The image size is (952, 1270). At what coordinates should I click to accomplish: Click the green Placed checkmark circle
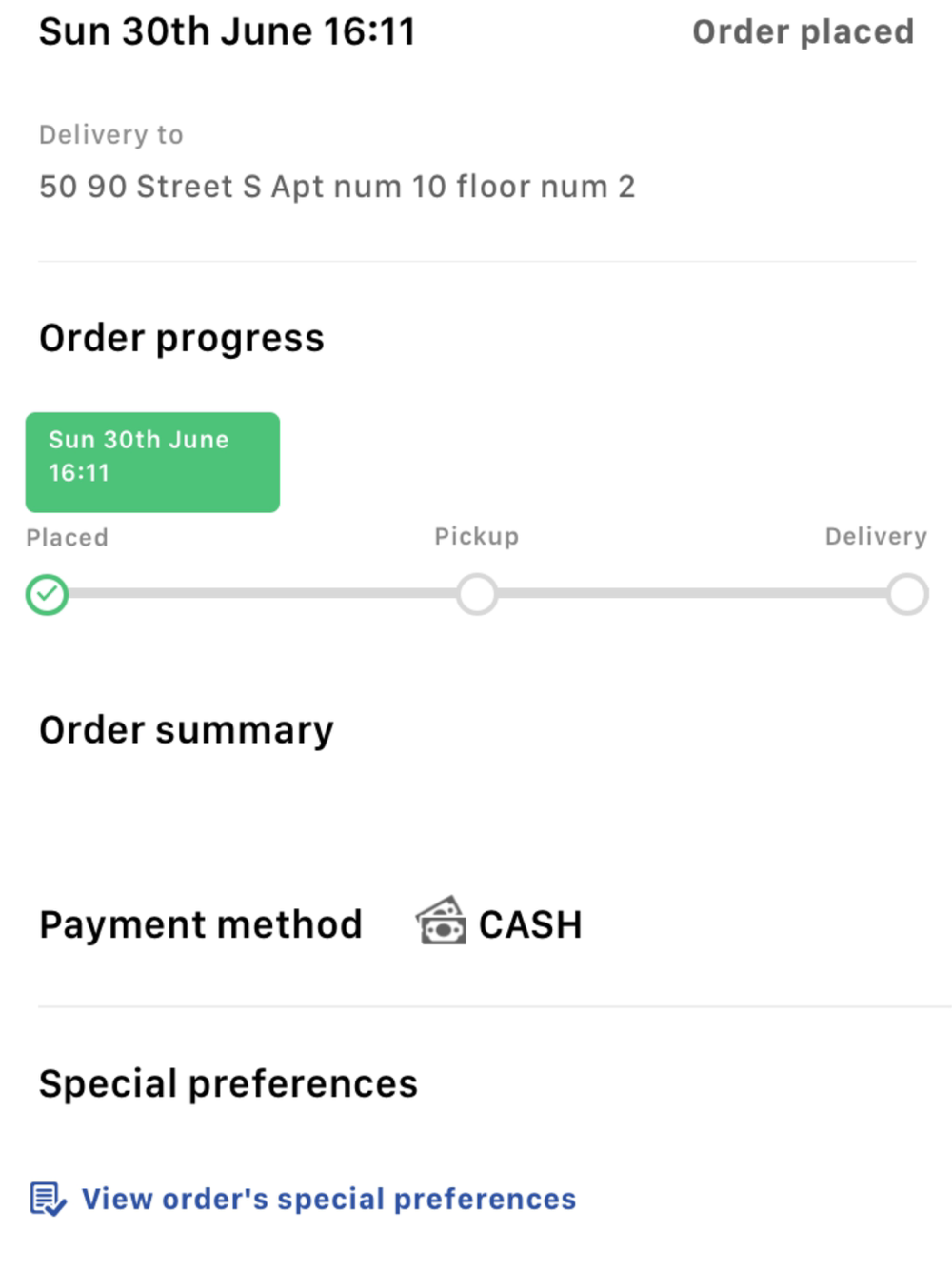[x=47, y=595]
